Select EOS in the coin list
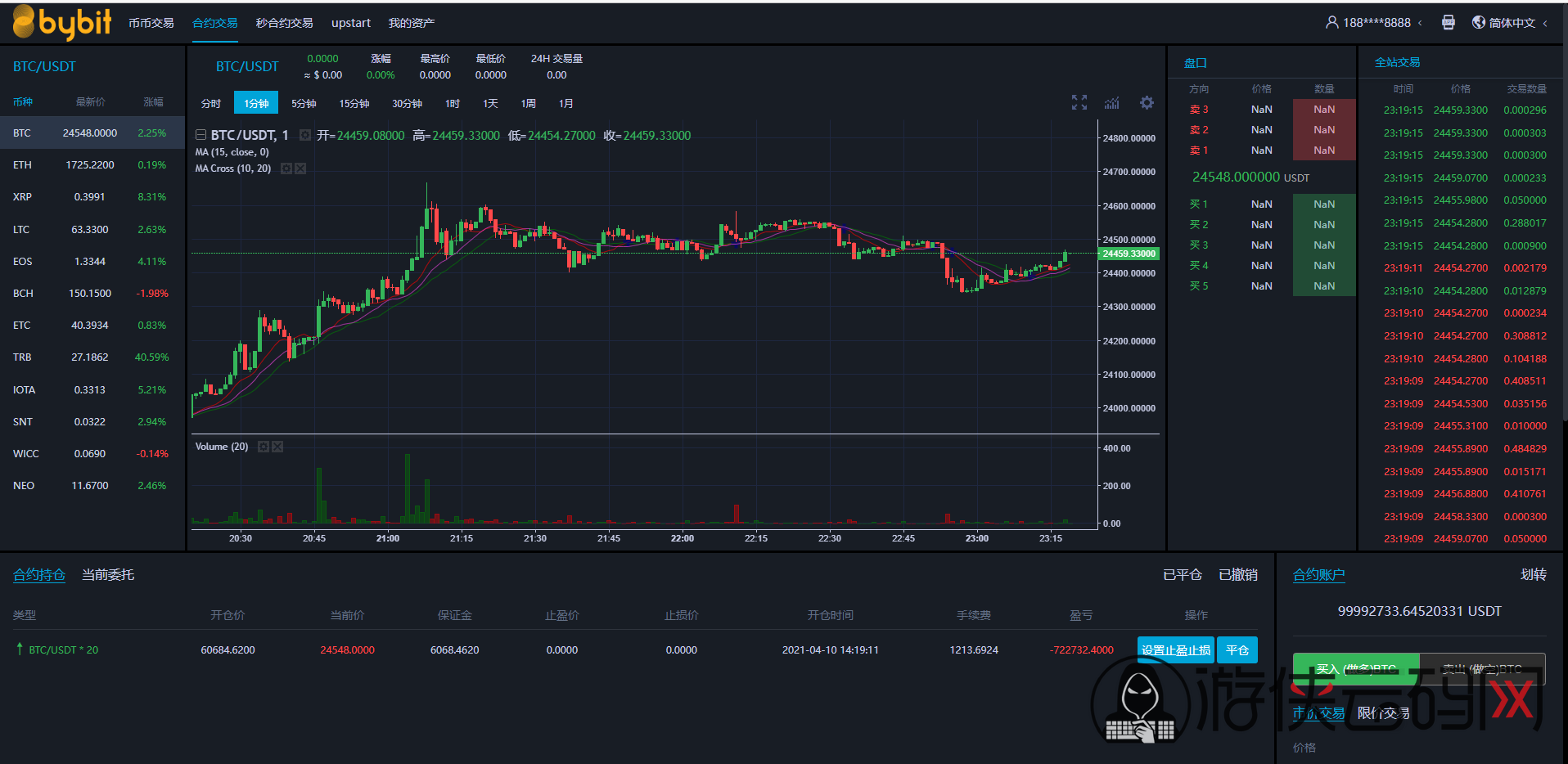This screenshot has width=1568, height=764. point(92,261)
